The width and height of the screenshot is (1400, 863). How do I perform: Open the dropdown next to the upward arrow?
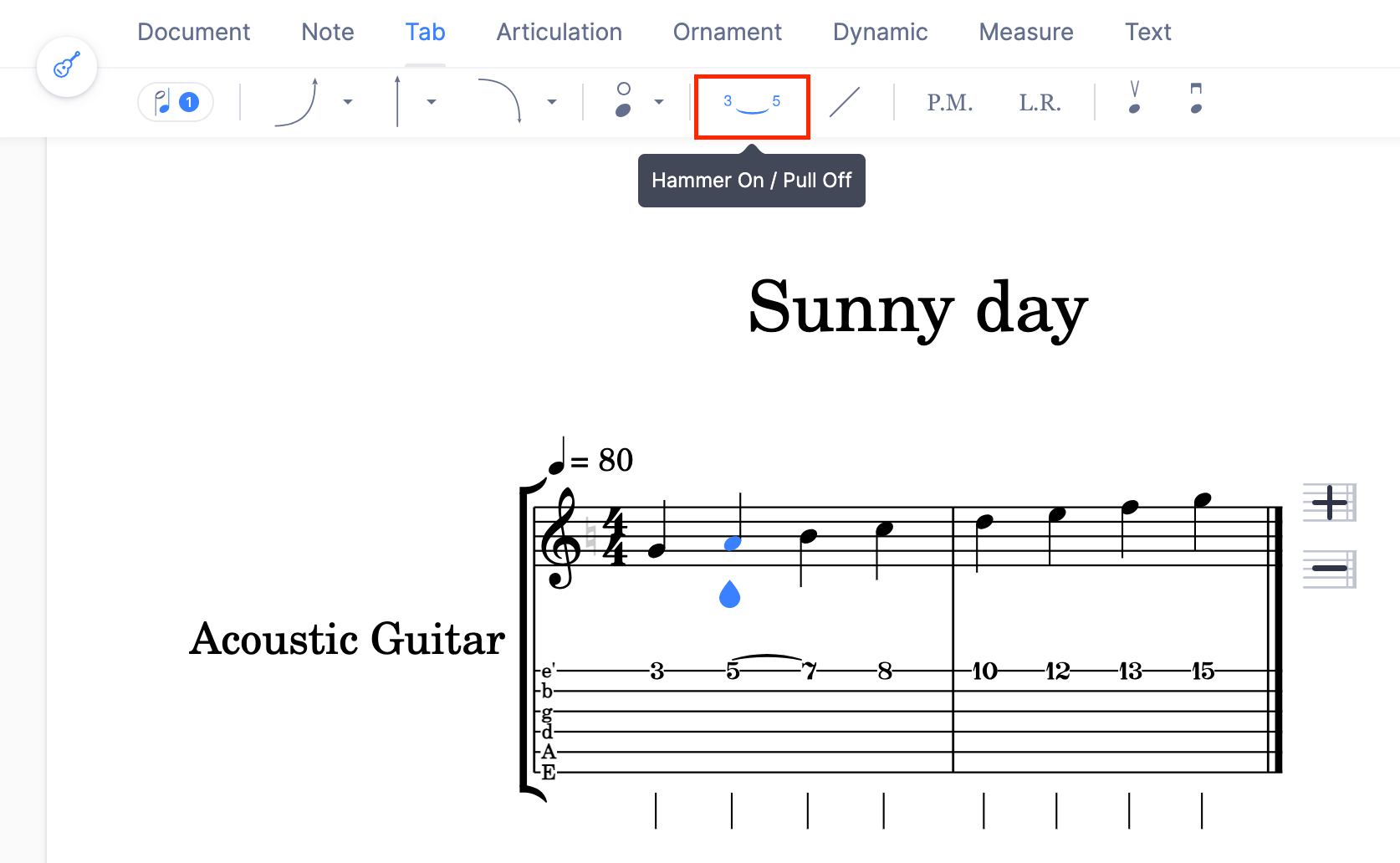[432, 102]
